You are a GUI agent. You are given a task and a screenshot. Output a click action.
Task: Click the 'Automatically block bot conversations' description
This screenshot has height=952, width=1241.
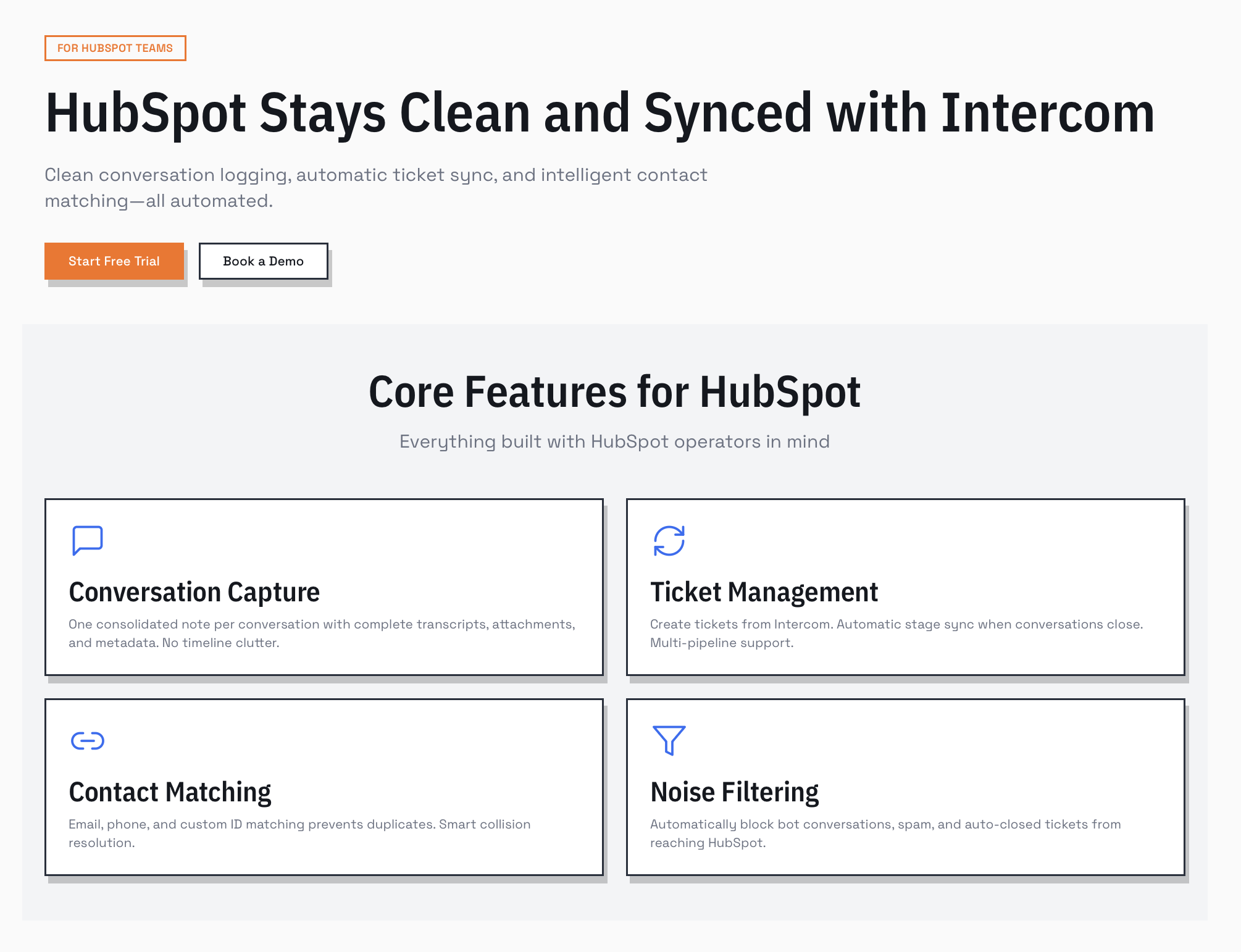885,833
